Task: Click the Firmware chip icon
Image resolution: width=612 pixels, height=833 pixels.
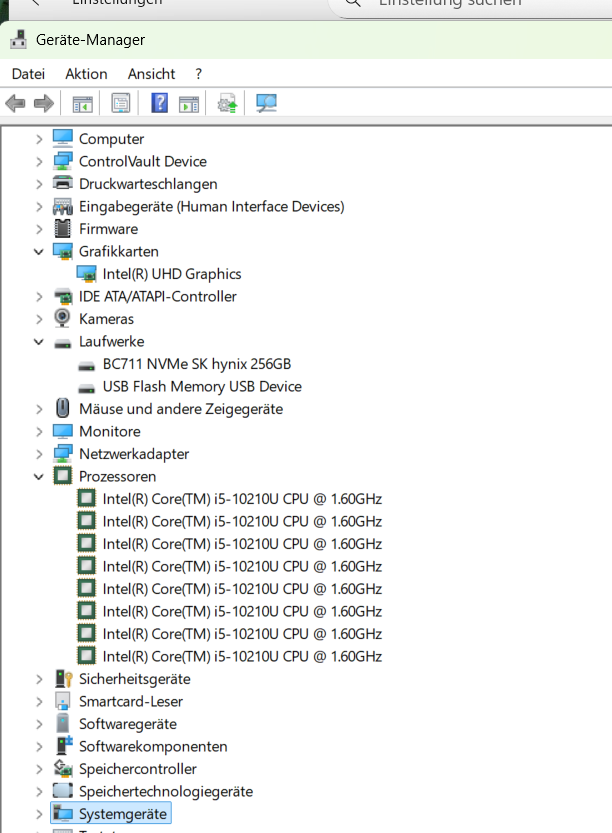Action: click(x=63, y=228)
